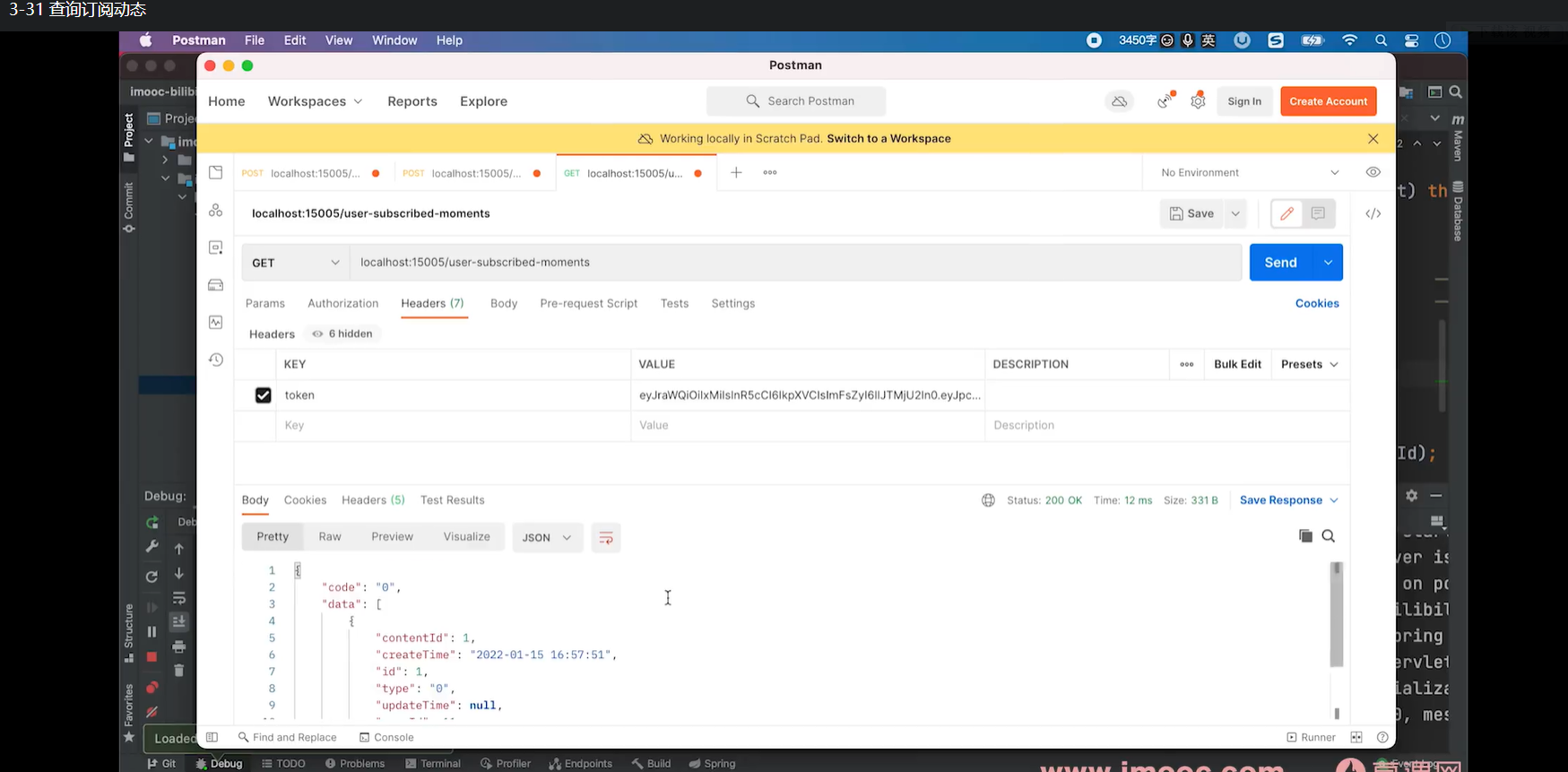Open the Mock Servers sidebar icon
Screen dimensions: 1568x772
pyautogui.click(x=216, y=285)
